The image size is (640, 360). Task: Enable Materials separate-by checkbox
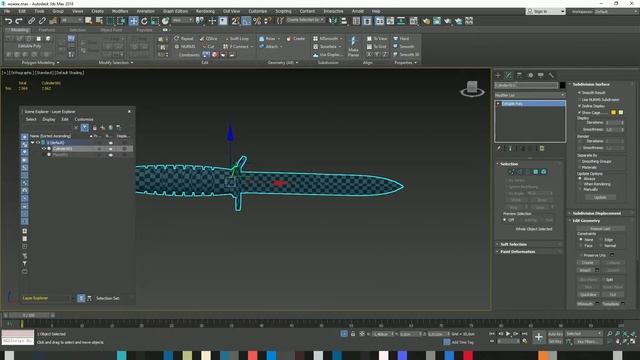(x=580, y=167)
